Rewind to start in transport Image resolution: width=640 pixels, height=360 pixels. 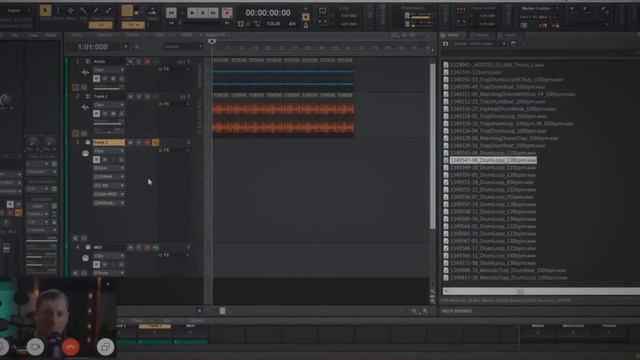click(x=171, y=13)
